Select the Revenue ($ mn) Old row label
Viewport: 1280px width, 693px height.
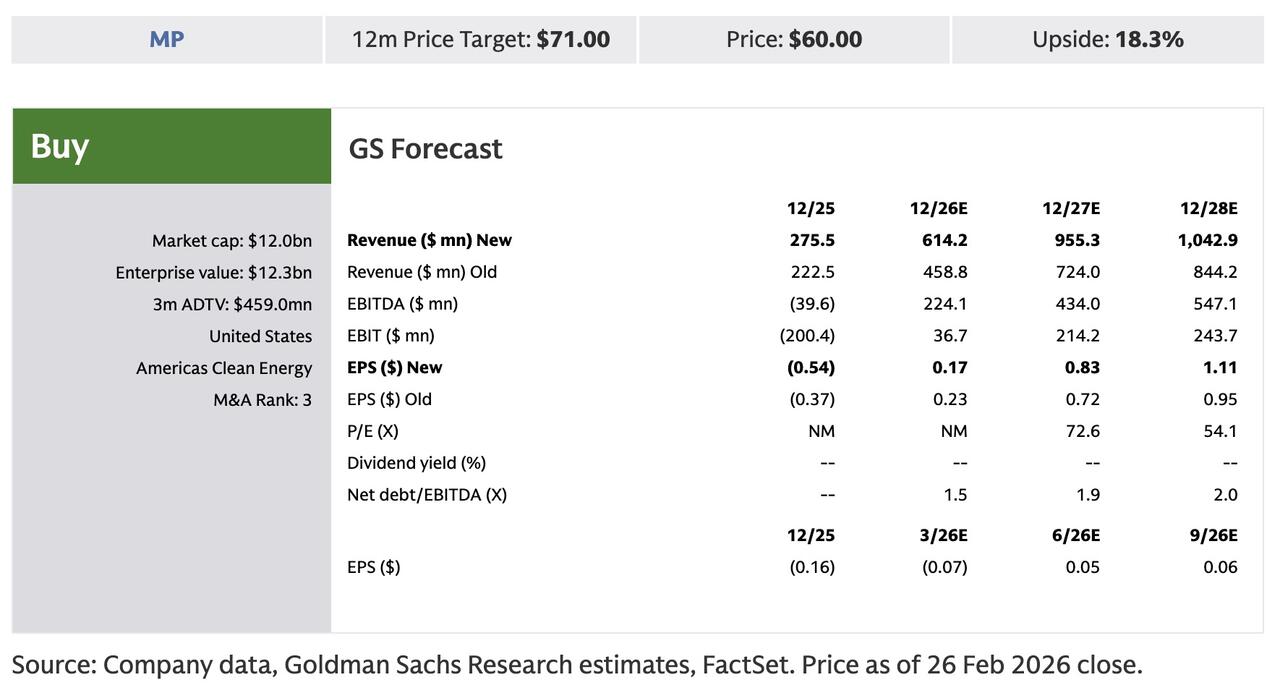click(422, 272)
